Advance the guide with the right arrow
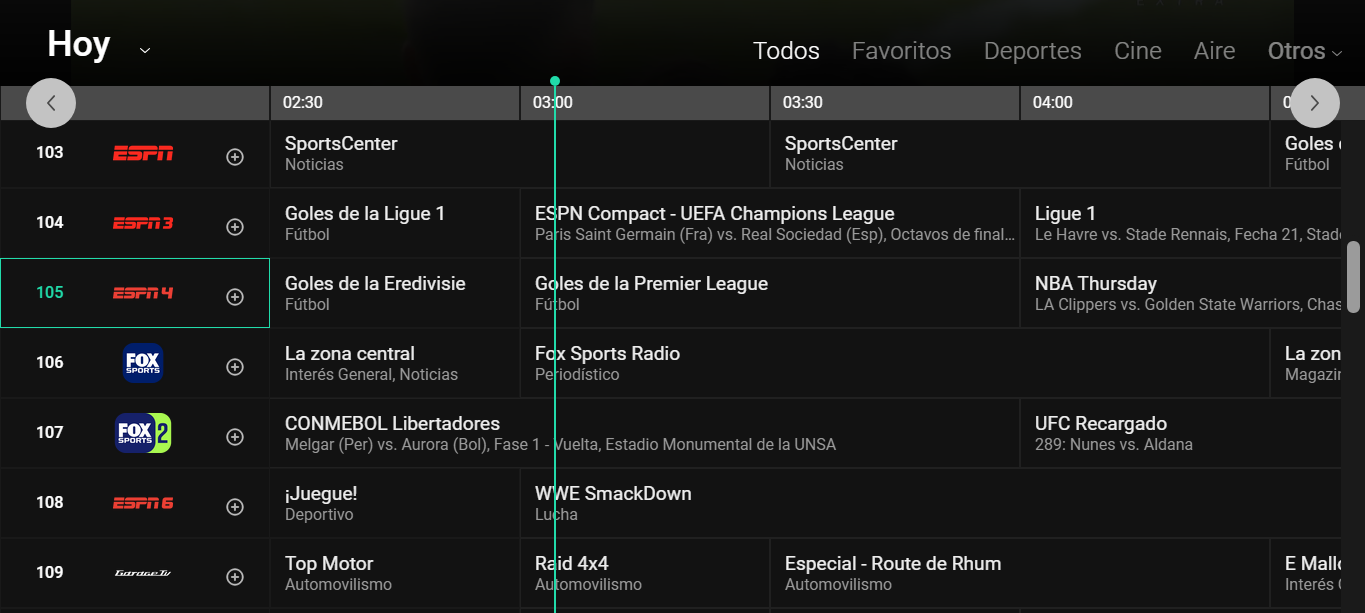Image resolution: width=1365 pixels, height=613 pixels. [x=1314, y=103]
